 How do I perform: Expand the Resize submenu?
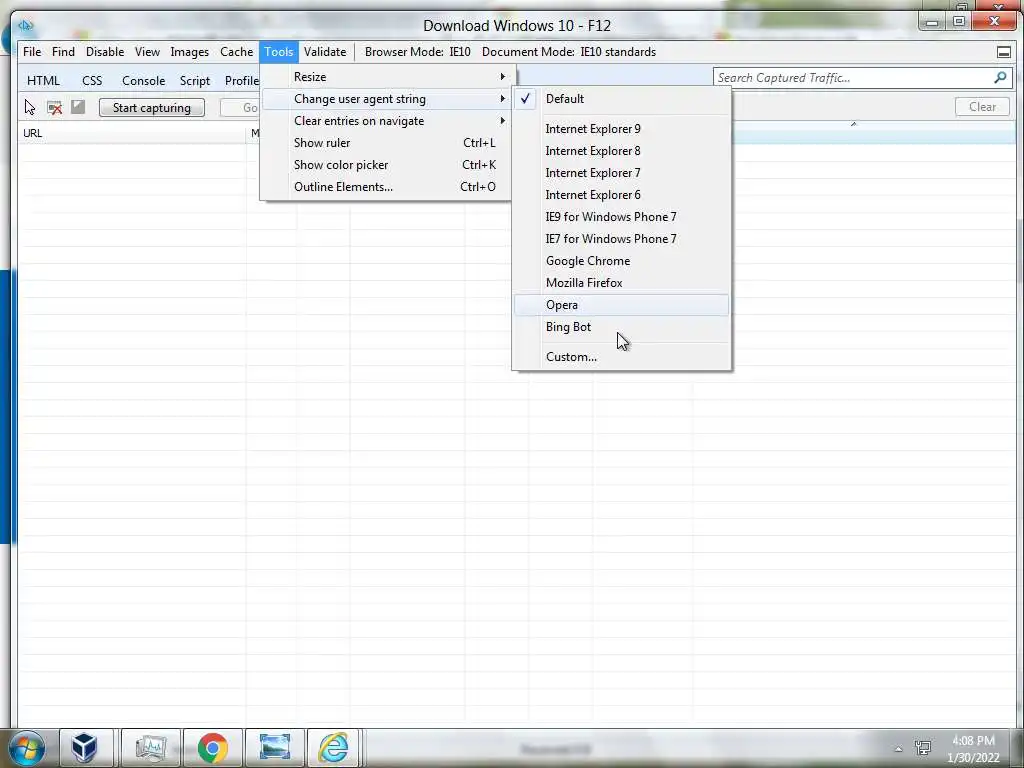coord(386,76)
